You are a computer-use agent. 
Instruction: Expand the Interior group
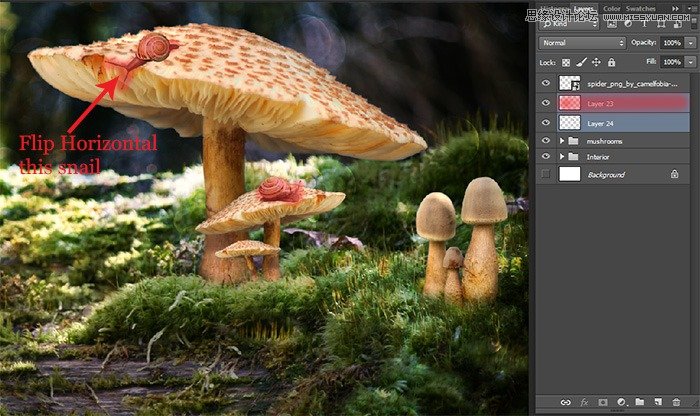pyautogui.click(x=562, y=157)
